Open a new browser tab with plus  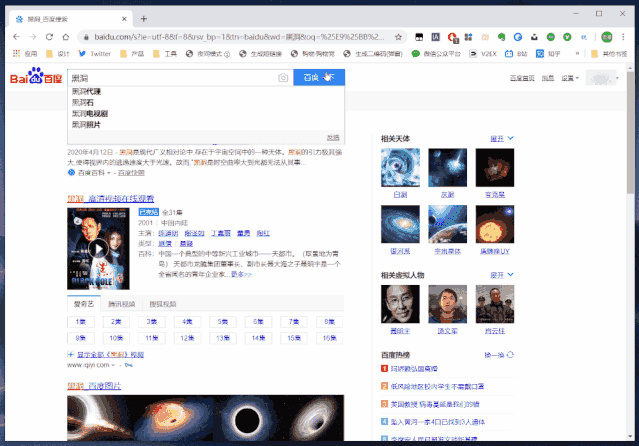143,19
